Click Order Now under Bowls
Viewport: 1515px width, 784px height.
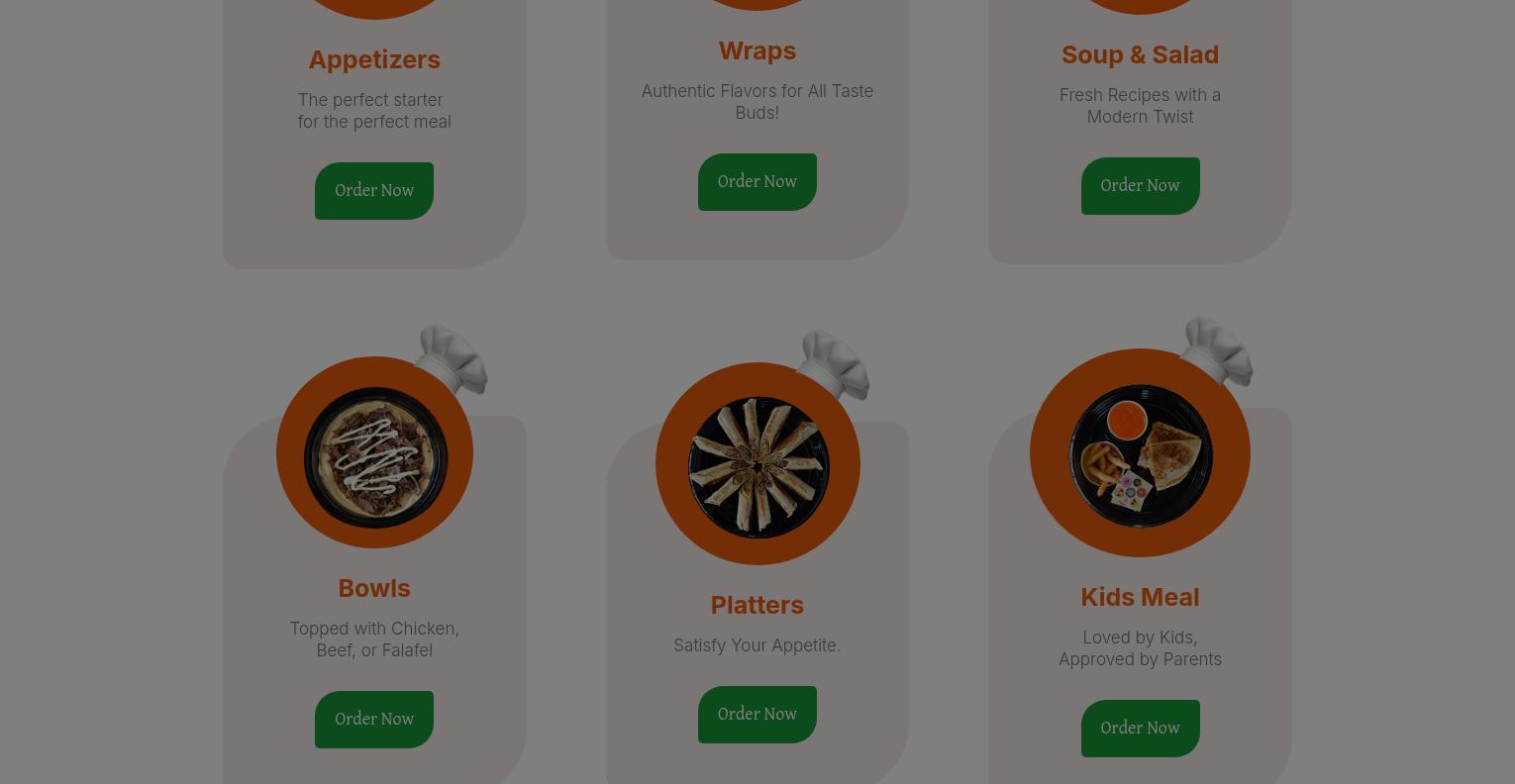pos(374,720)
